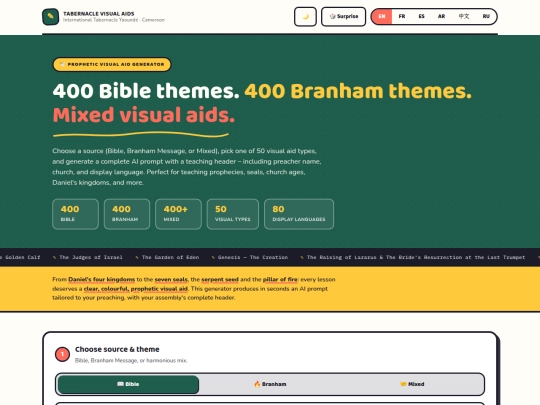
Task: Switch language to RU
Action: coord(486,17)
